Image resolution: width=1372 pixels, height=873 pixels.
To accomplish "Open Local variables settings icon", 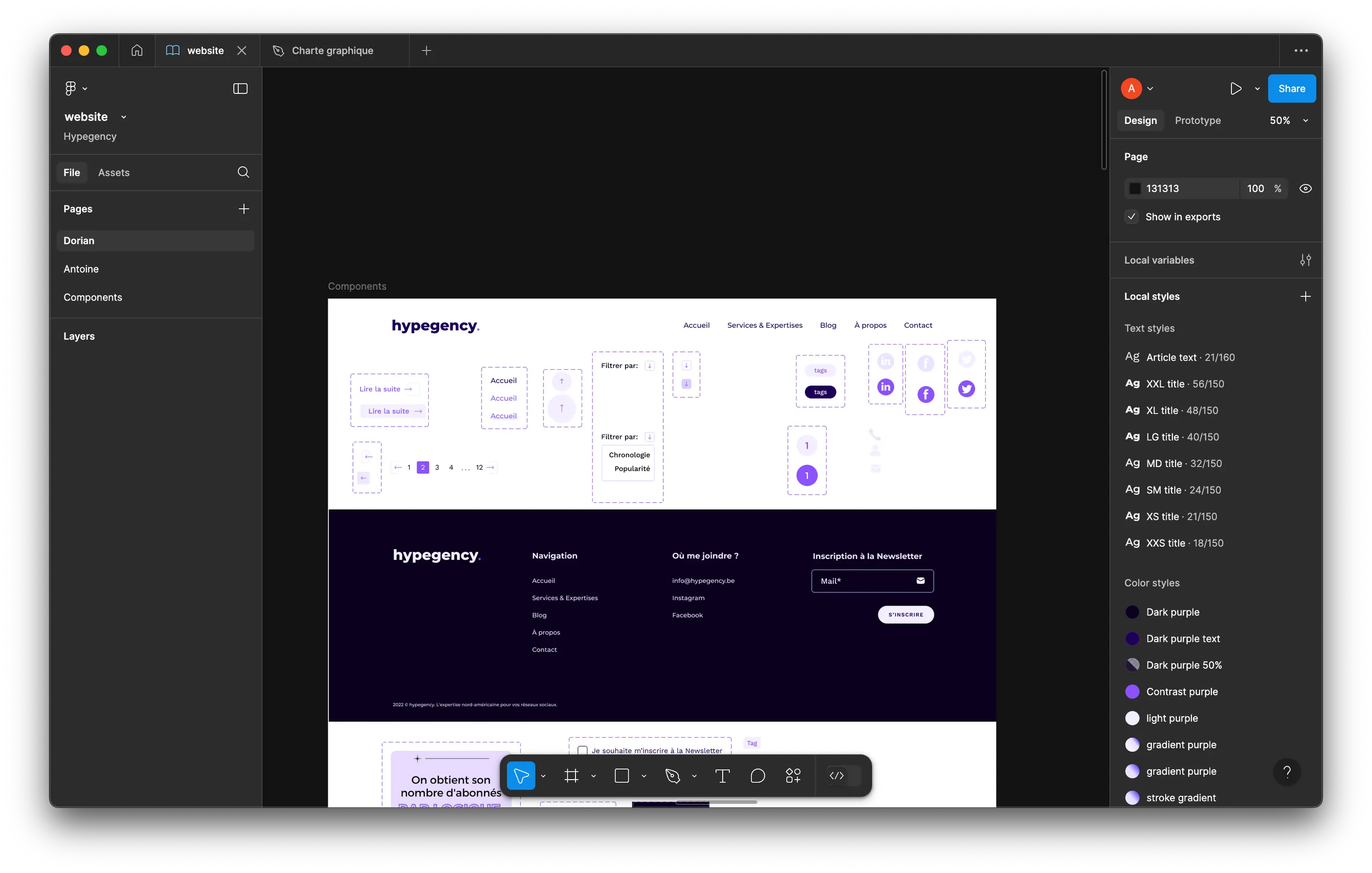I will coord(1305,260).
